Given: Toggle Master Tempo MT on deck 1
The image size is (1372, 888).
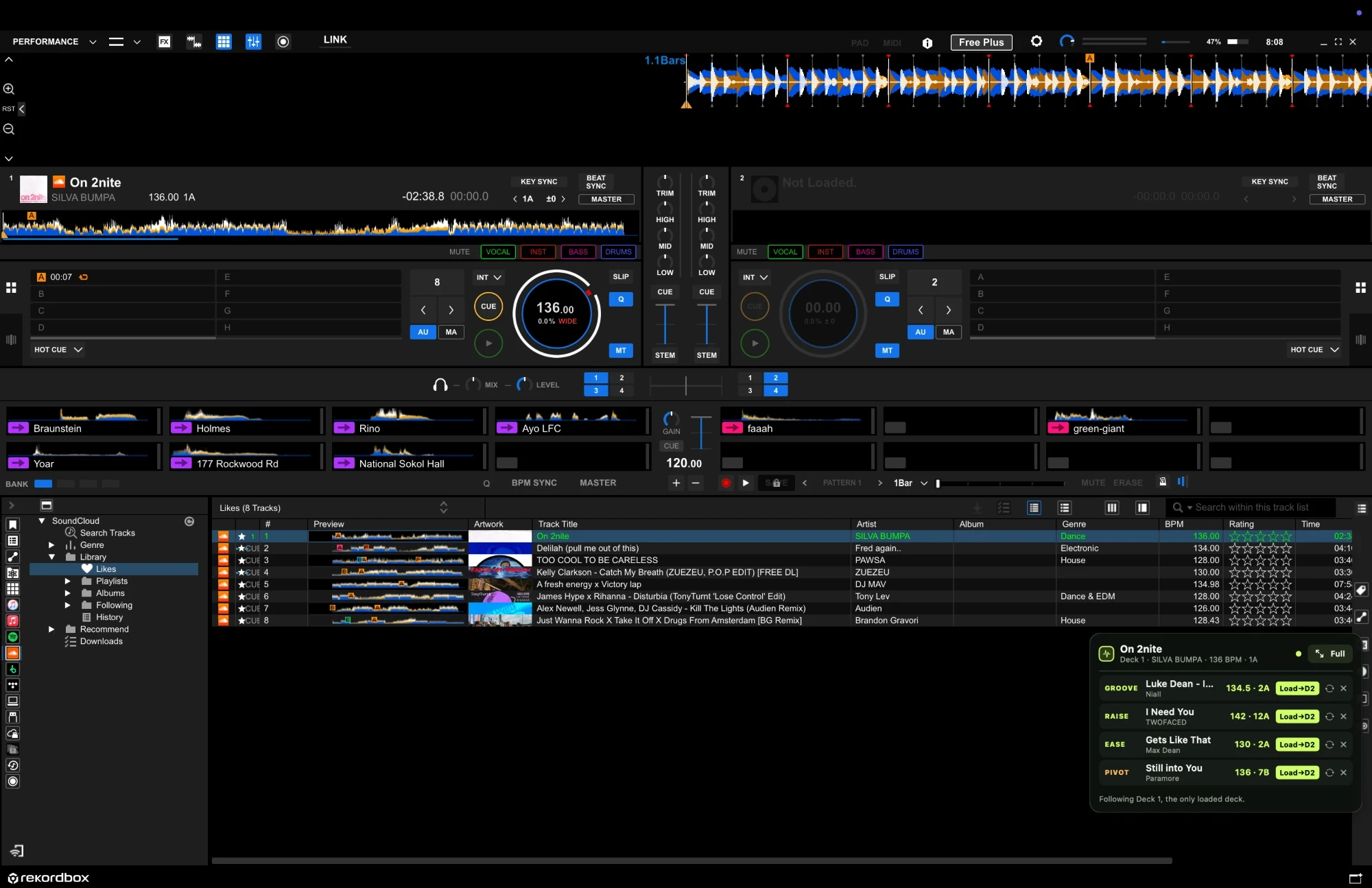Looking at the screenshot, I should click(x=621, y=350).
